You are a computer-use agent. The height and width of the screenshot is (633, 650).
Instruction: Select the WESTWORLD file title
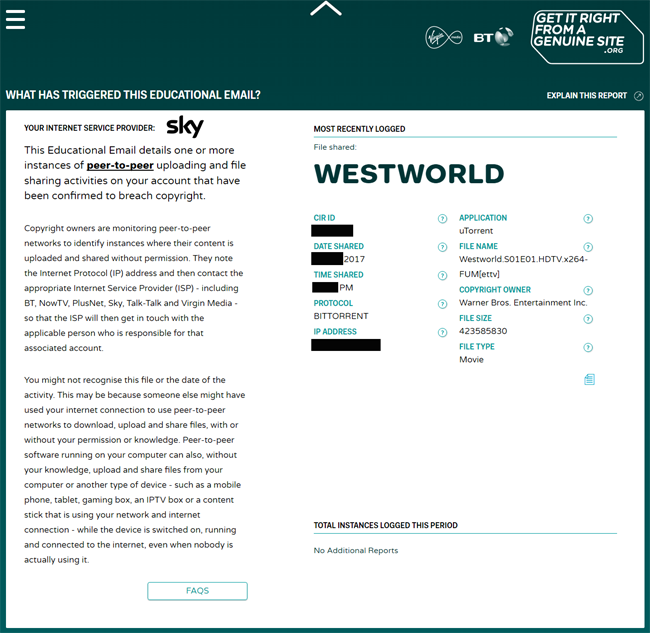409,174
